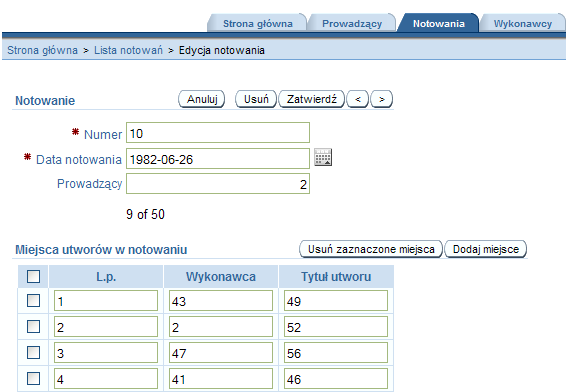The height and width of the screenshot is (392, 568).
Task: Confirm changes with Zatwierdź button
Action: (312, 99)
